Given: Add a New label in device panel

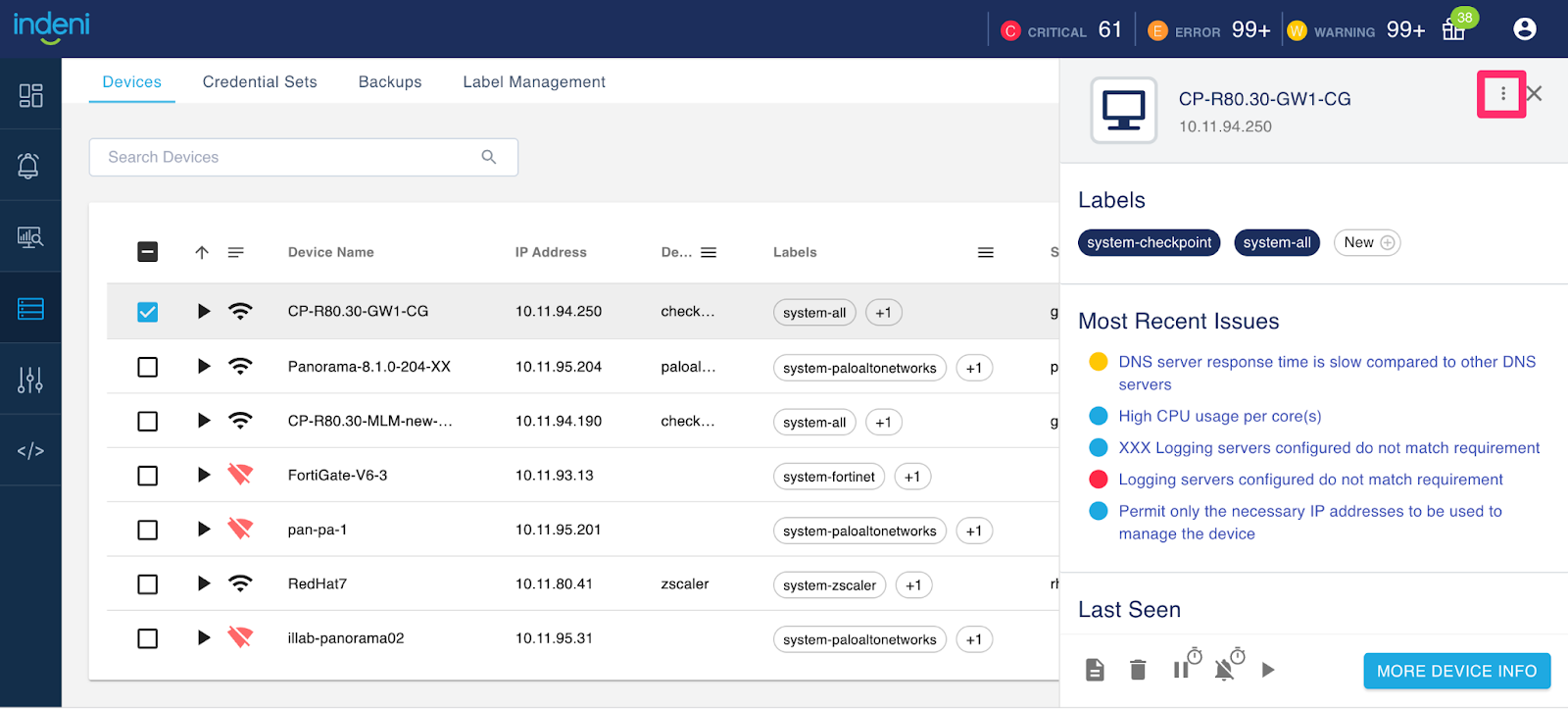Looking at the screenshot, I should [x=1367, y=242].
